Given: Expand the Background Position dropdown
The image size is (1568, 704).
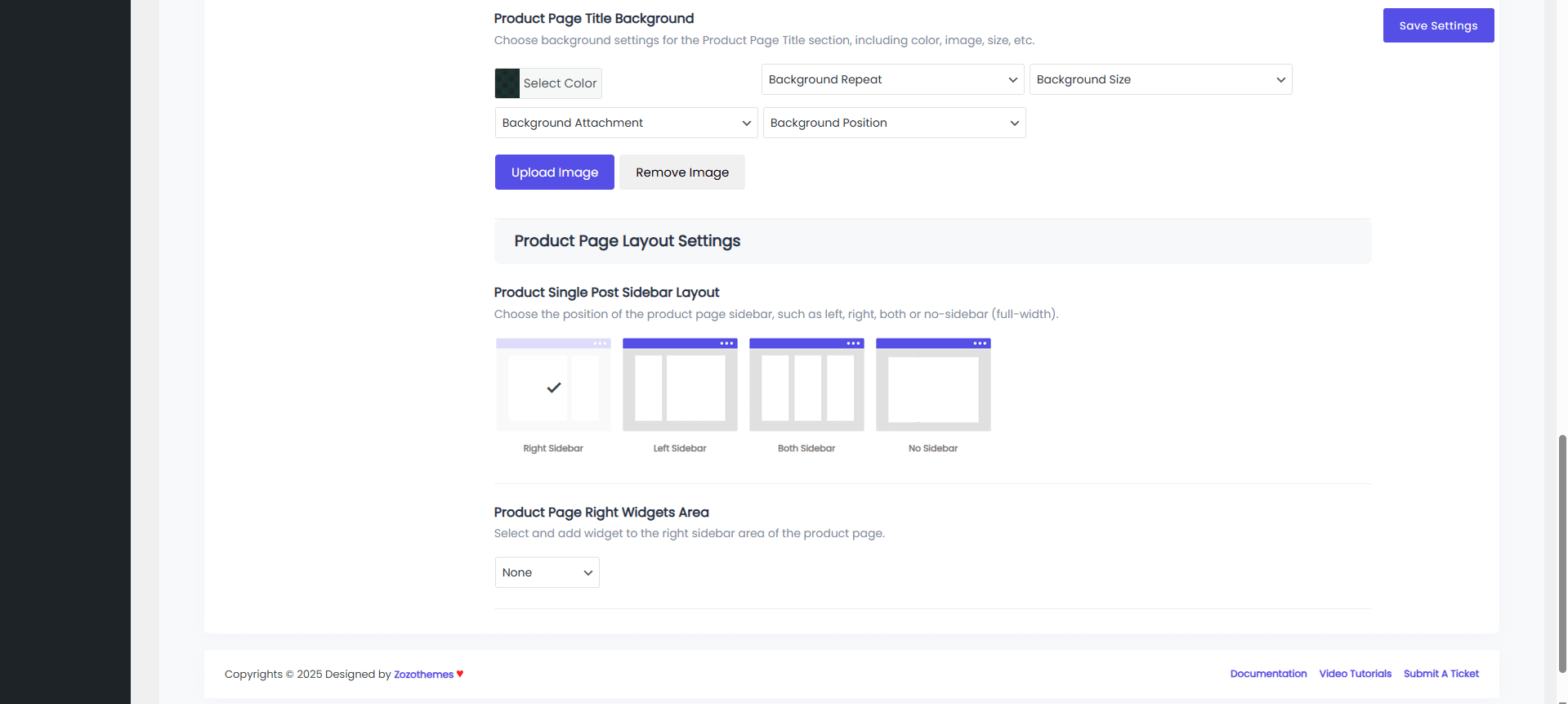Looking at the screenshot, I should click(894, 123).
